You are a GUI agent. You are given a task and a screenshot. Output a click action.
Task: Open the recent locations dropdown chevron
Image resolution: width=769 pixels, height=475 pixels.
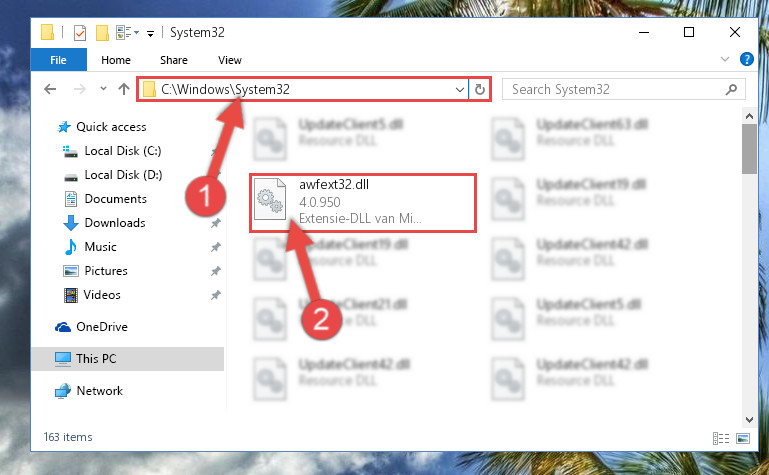tap(103, 89)
